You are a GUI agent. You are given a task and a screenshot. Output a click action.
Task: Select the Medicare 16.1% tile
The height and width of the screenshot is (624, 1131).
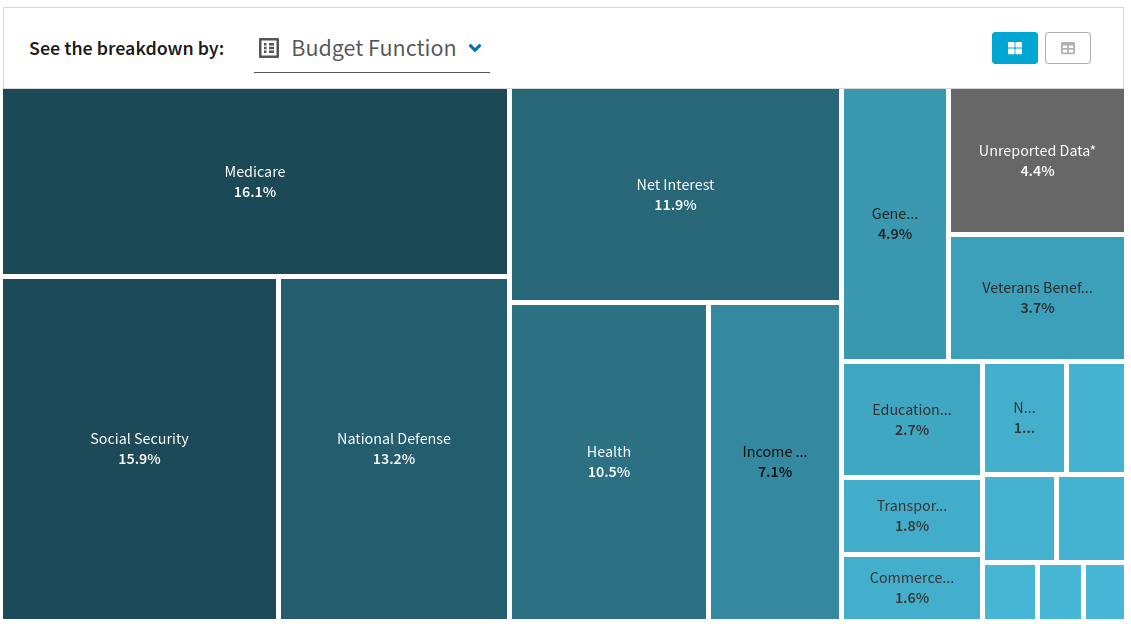[255, 180]
